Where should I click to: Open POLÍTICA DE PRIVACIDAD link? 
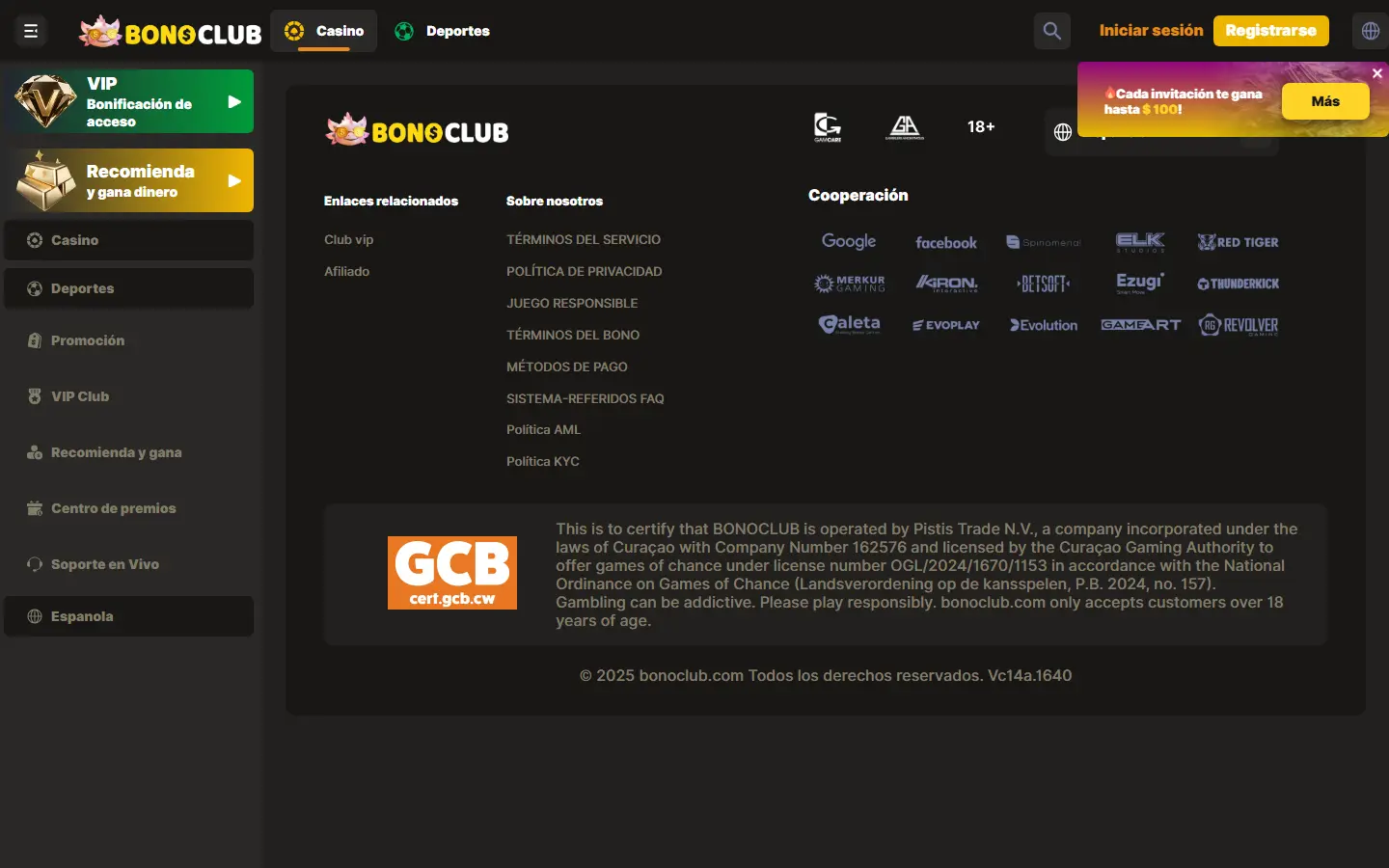pos(584,271)
